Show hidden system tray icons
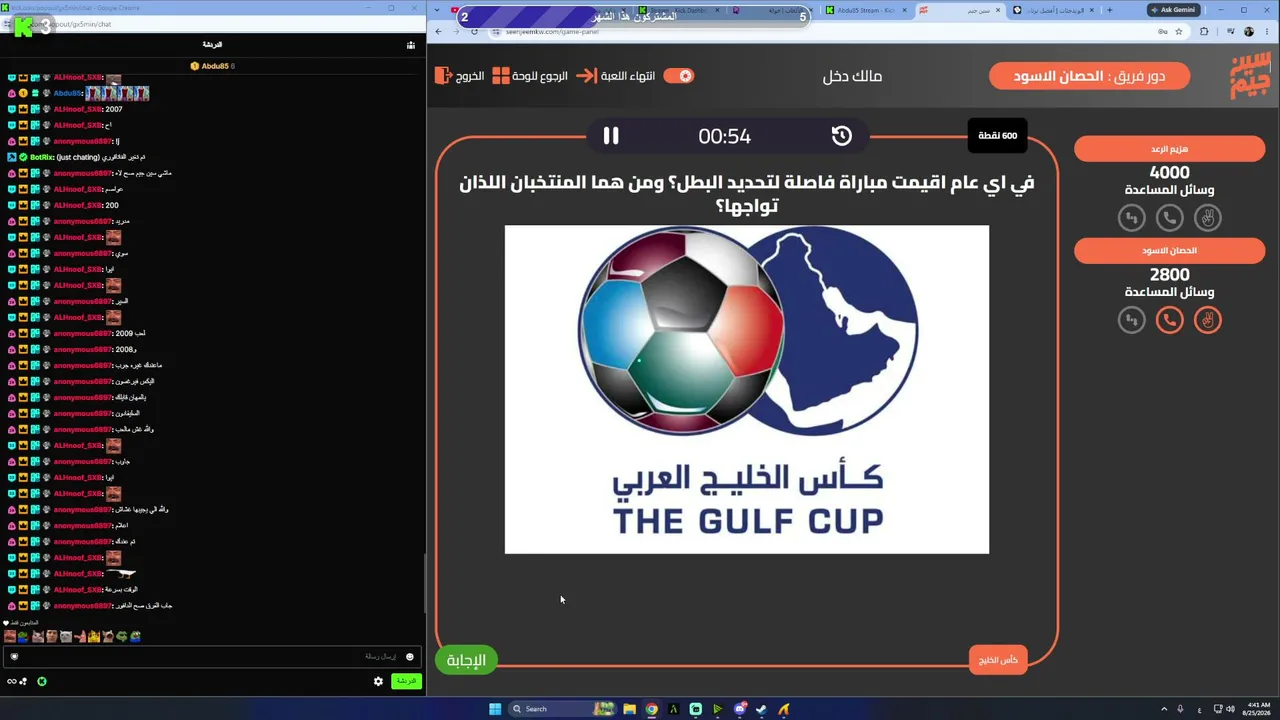 click(x=1164, y=709)
